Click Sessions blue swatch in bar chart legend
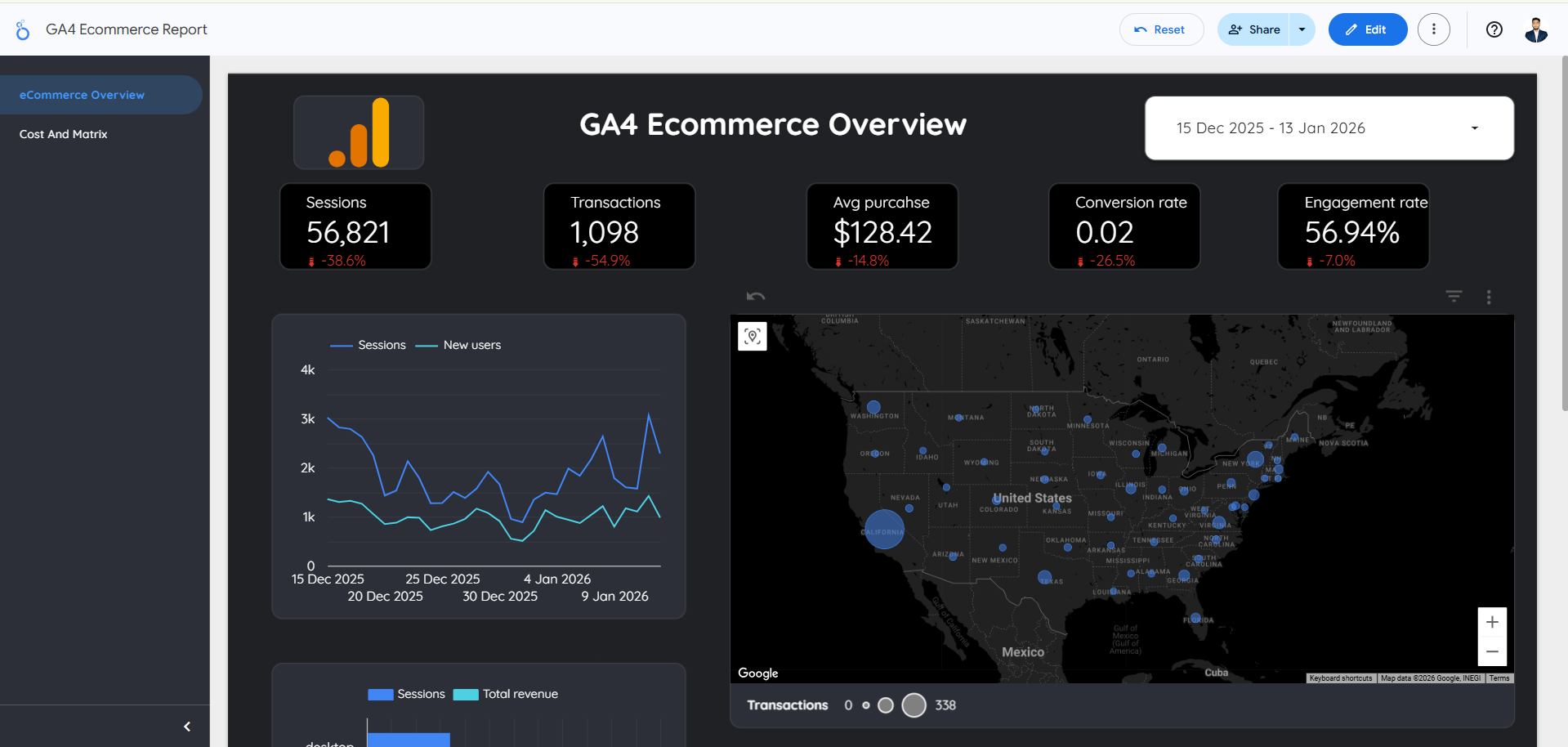 pyautogui.click(x=381, y=695)
